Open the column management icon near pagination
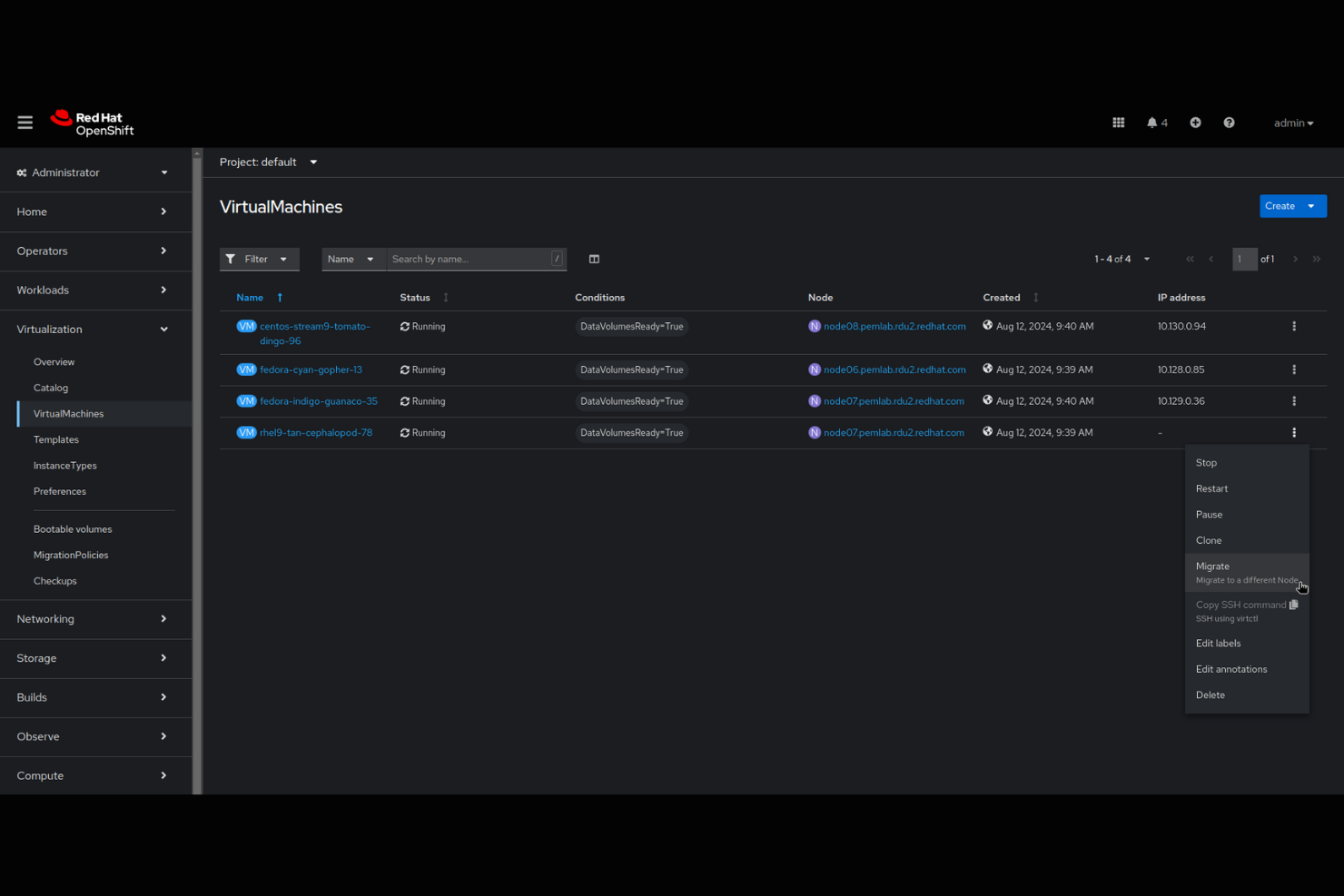This screenshot has width=1344, height=896. [x=594, y=259]
